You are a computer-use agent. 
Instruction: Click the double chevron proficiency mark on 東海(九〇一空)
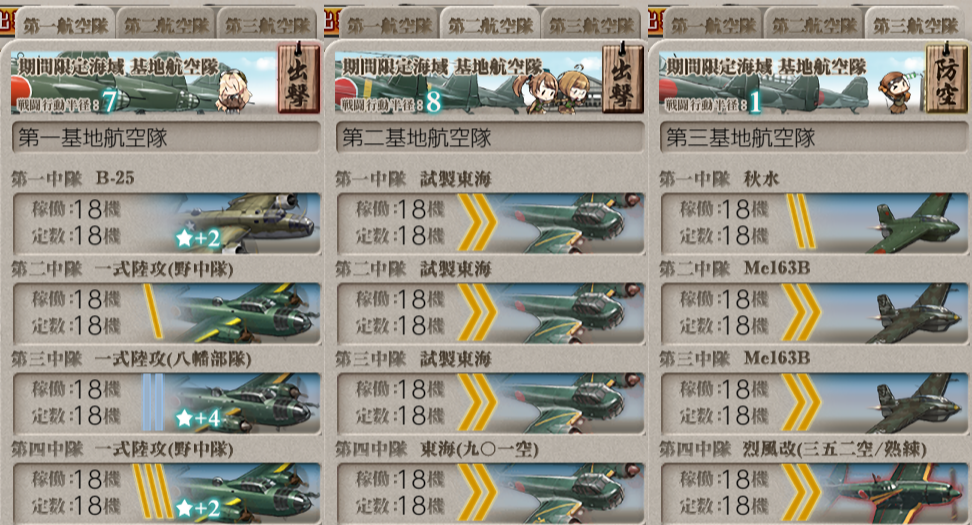click(478, 493)
